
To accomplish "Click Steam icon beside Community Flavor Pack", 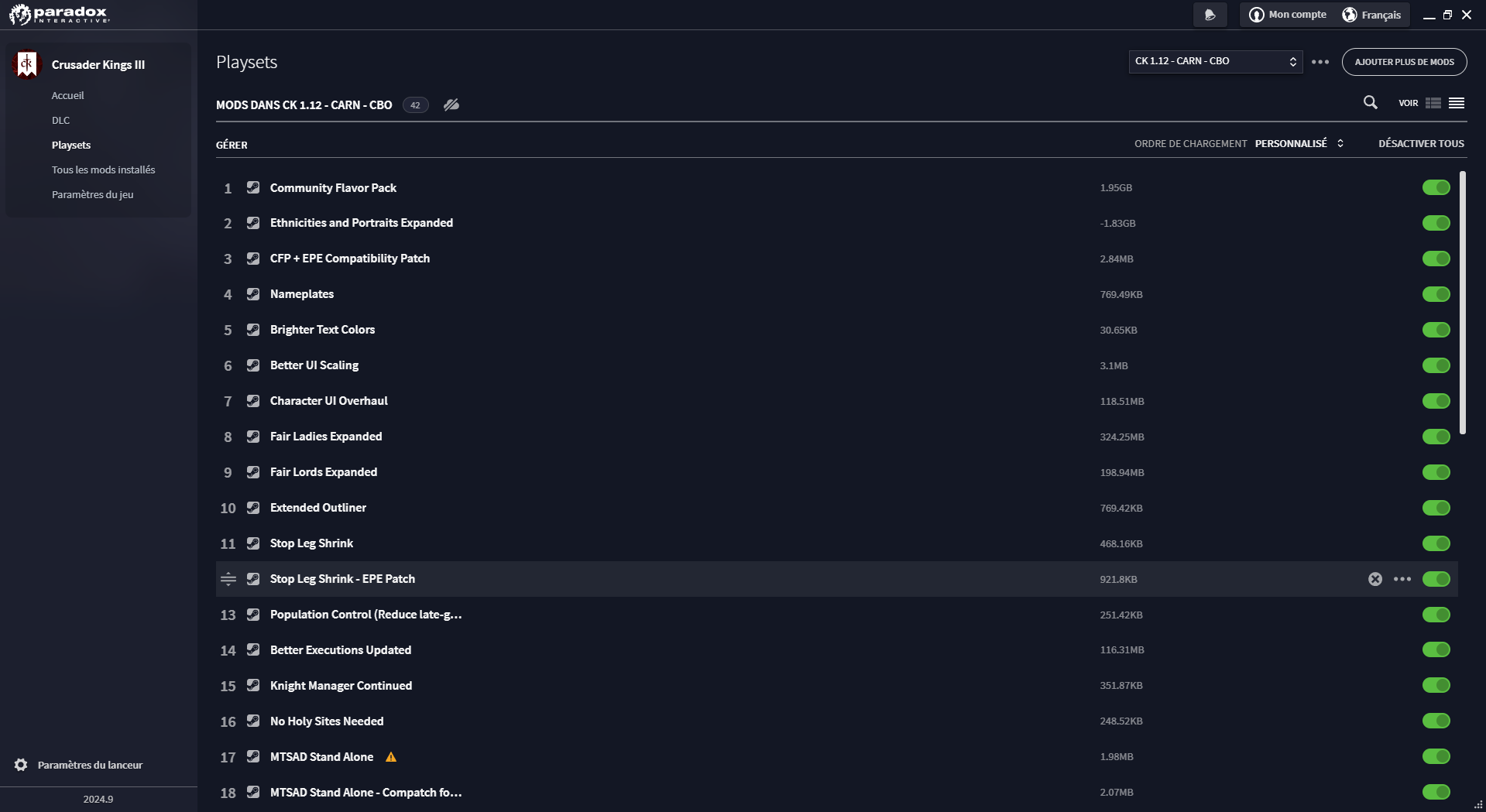I will [253, 187].
